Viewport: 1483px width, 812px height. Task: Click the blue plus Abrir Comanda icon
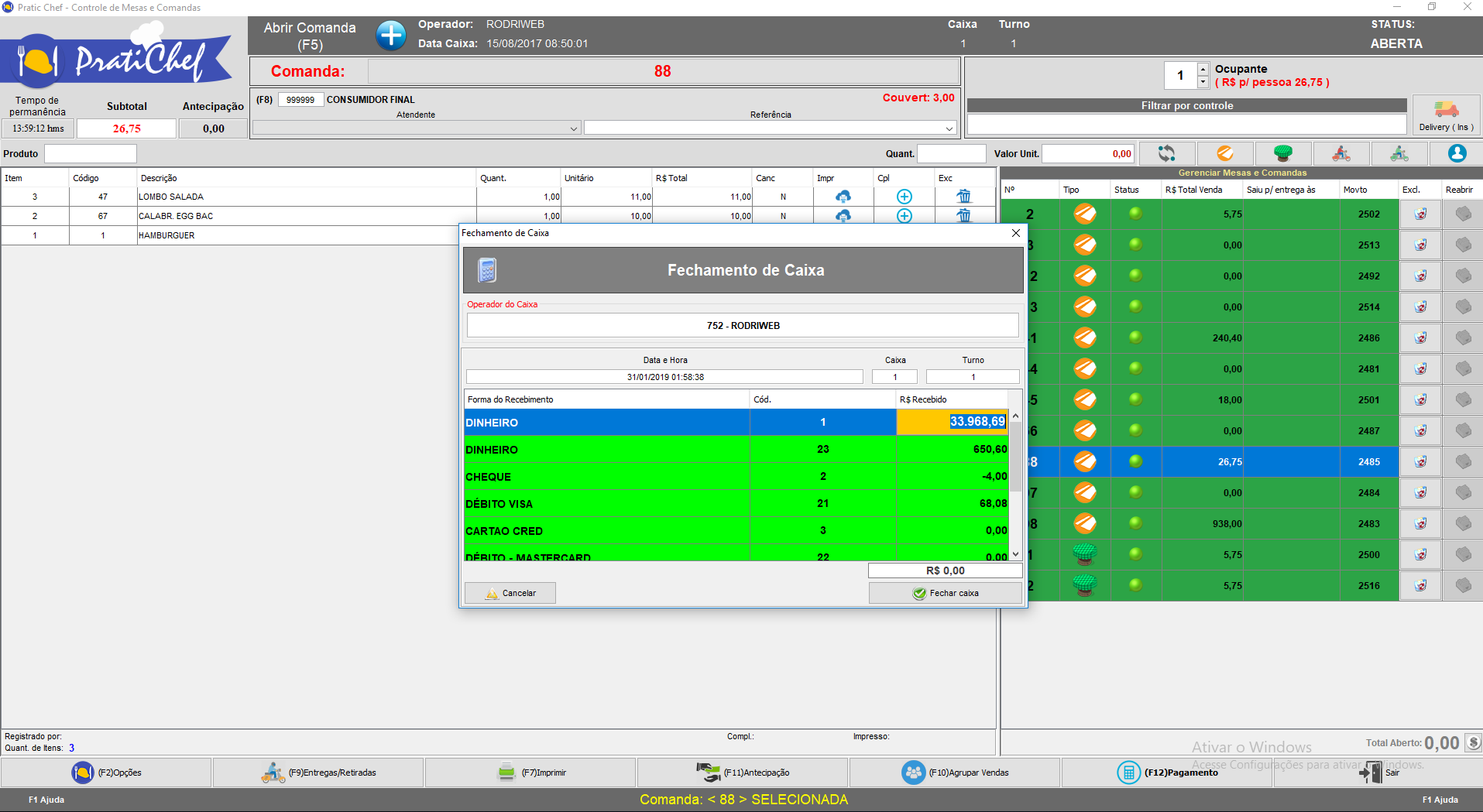[391, 36]
